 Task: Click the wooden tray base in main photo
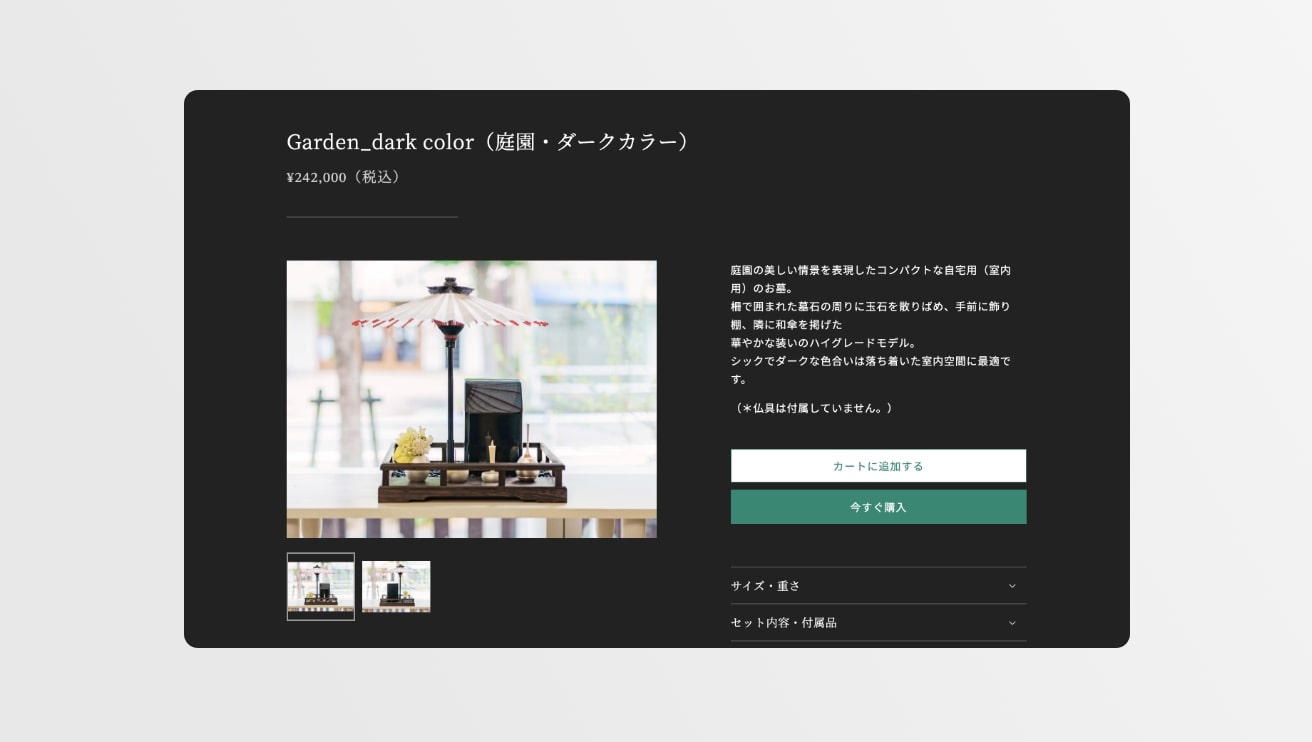click(472, 490)
